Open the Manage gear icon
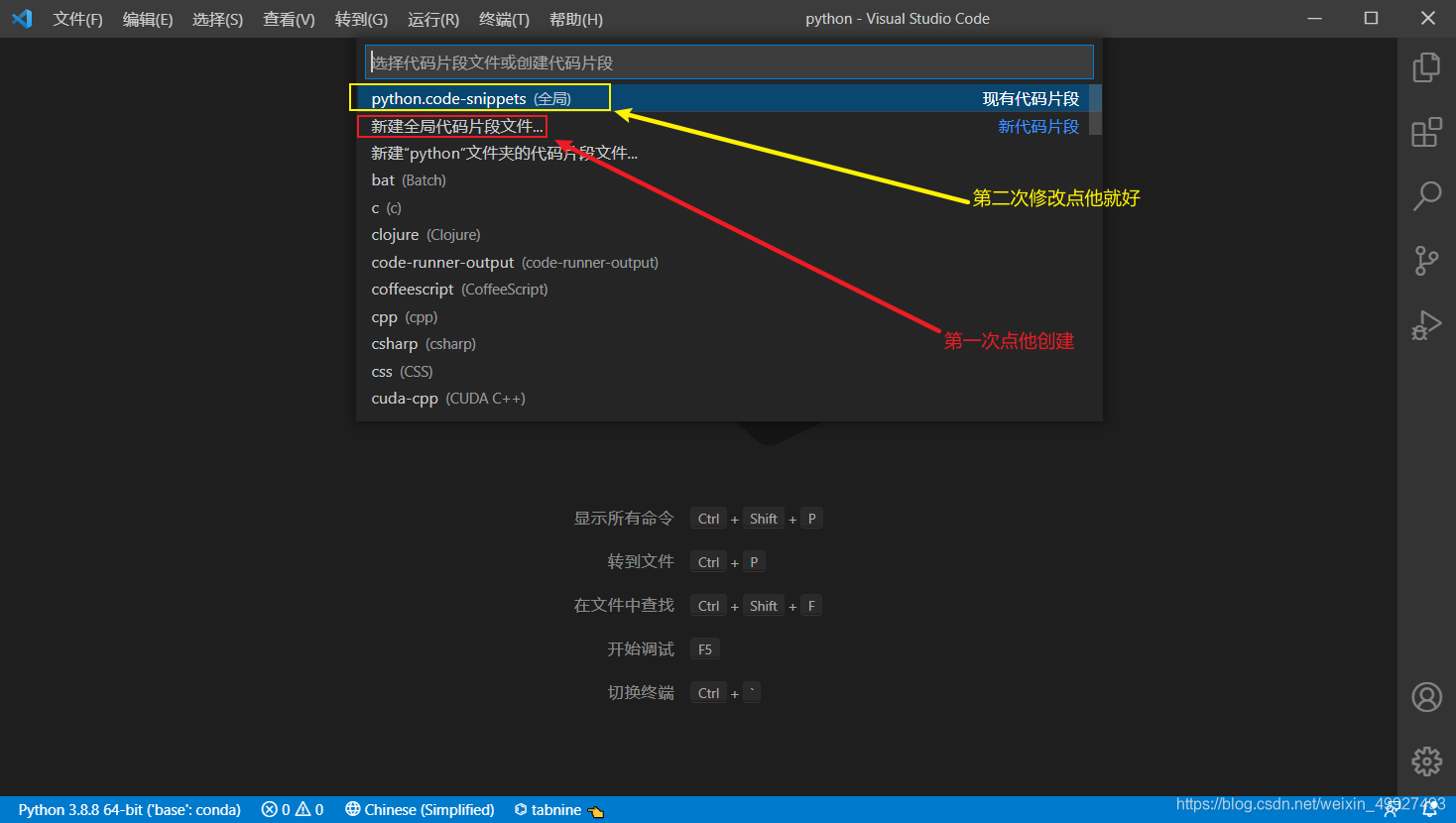Screen dimensions: 1456x823 pyautogui.click(x=1426, y=762)
